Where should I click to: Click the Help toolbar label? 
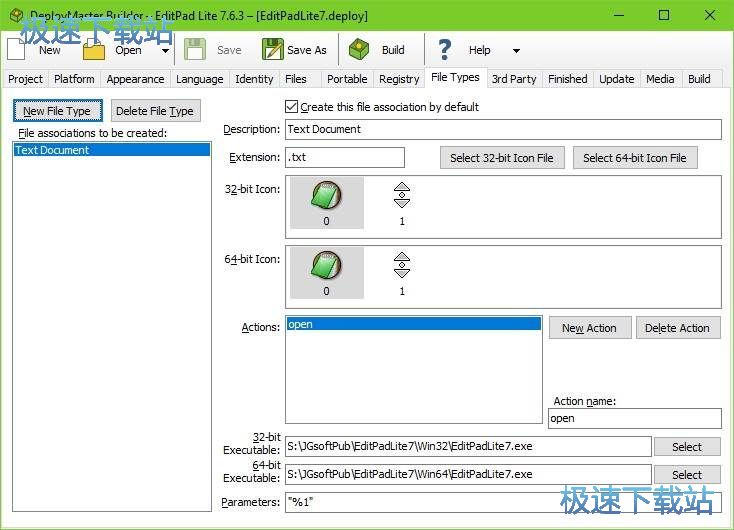(480, 50)
